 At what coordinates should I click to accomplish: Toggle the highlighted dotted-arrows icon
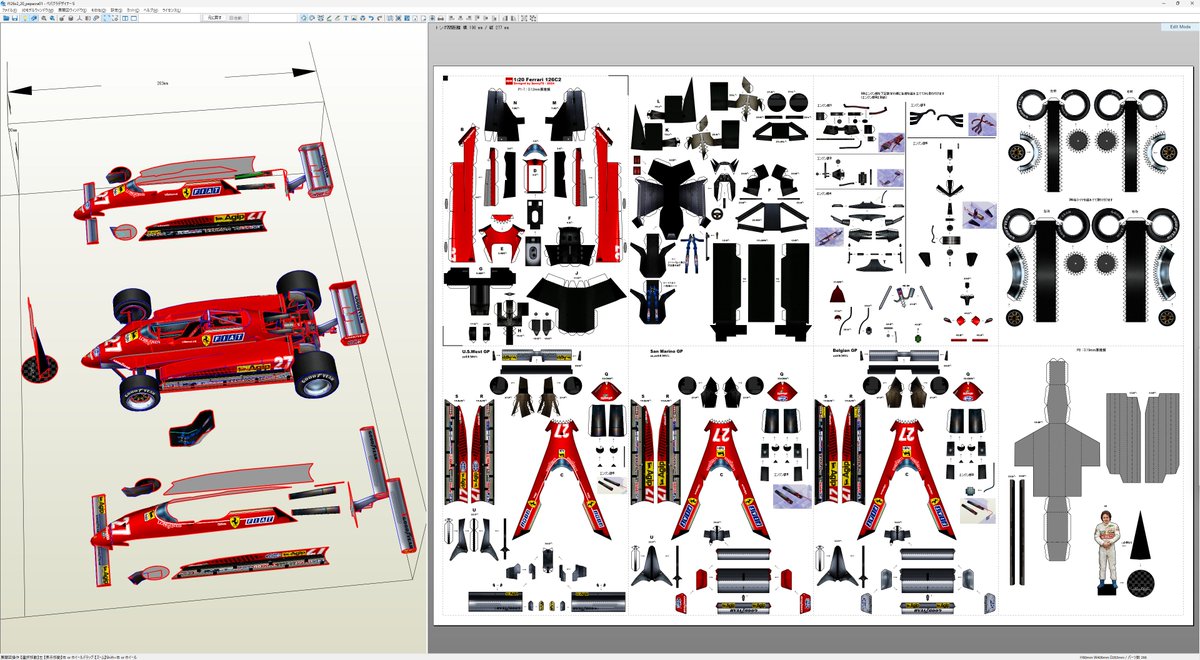106,18
